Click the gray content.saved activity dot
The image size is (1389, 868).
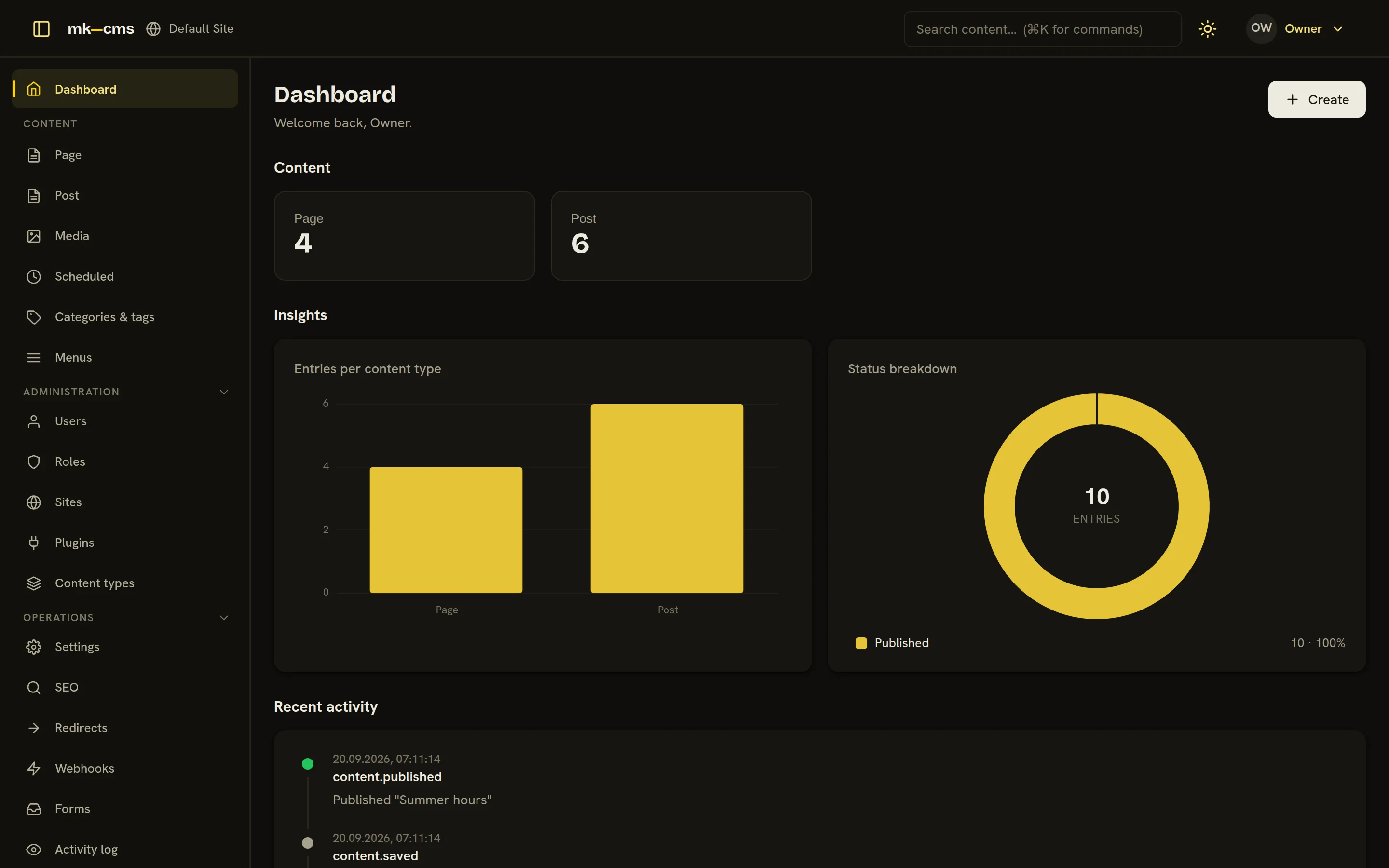tap(308, 843)
